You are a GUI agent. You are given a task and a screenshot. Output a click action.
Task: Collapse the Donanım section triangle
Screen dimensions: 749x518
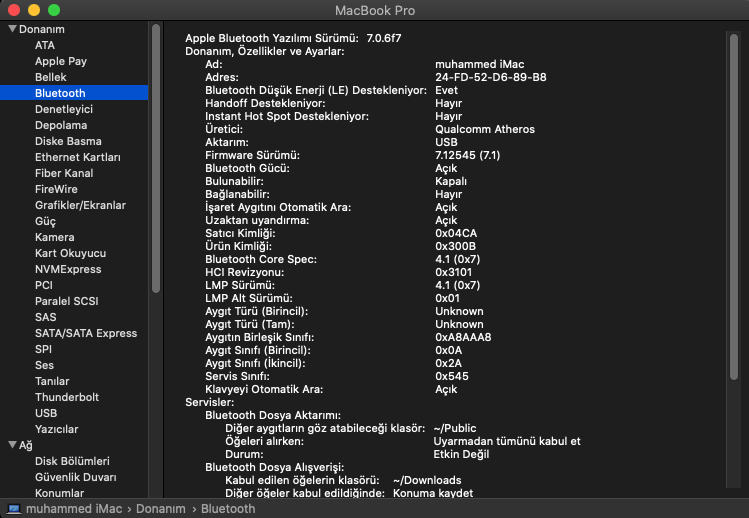coord(12,29)
